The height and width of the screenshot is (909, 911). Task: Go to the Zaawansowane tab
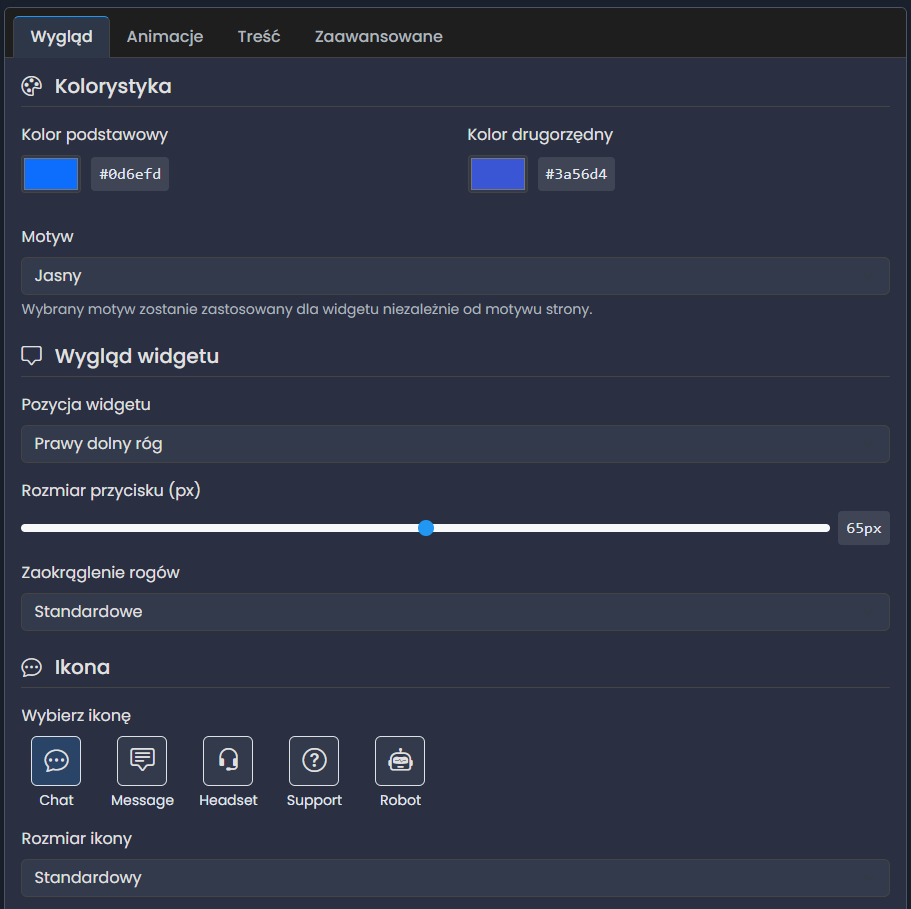click(378, 37)
